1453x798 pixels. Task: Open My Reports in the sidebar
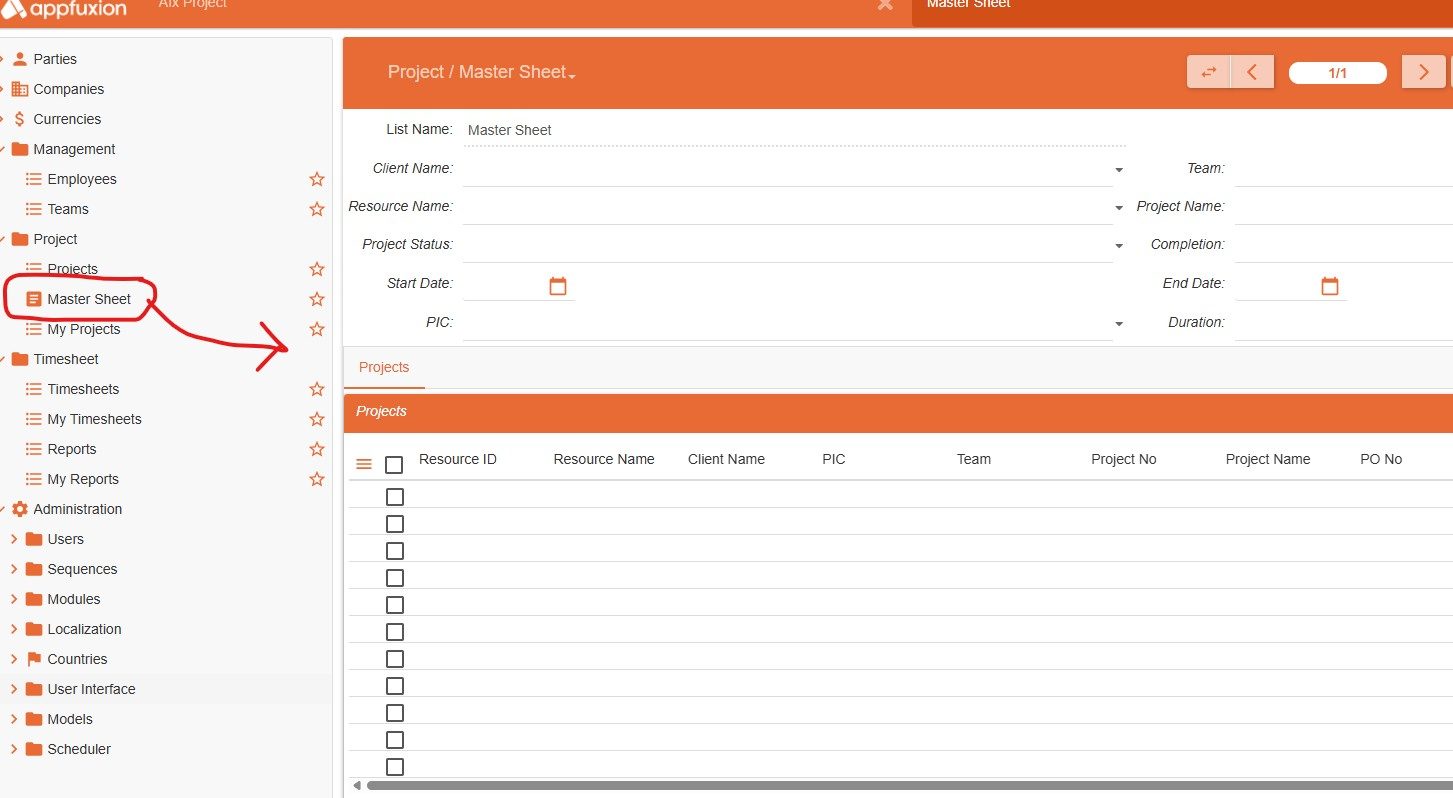click(x=83, y=479)
